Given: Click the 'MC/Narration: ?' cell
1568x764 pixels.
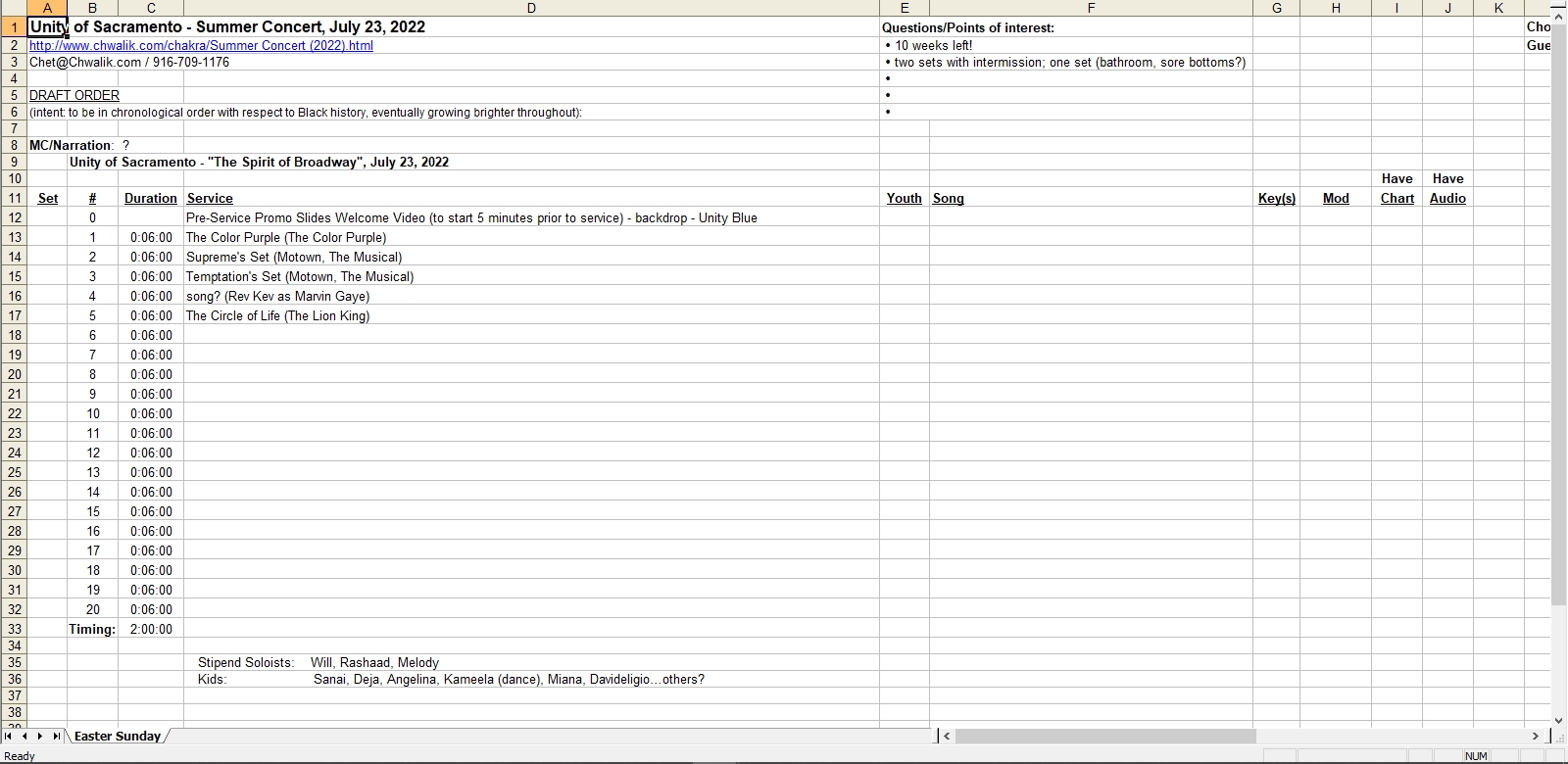Looking at the screenshot, I should (79, 145).
